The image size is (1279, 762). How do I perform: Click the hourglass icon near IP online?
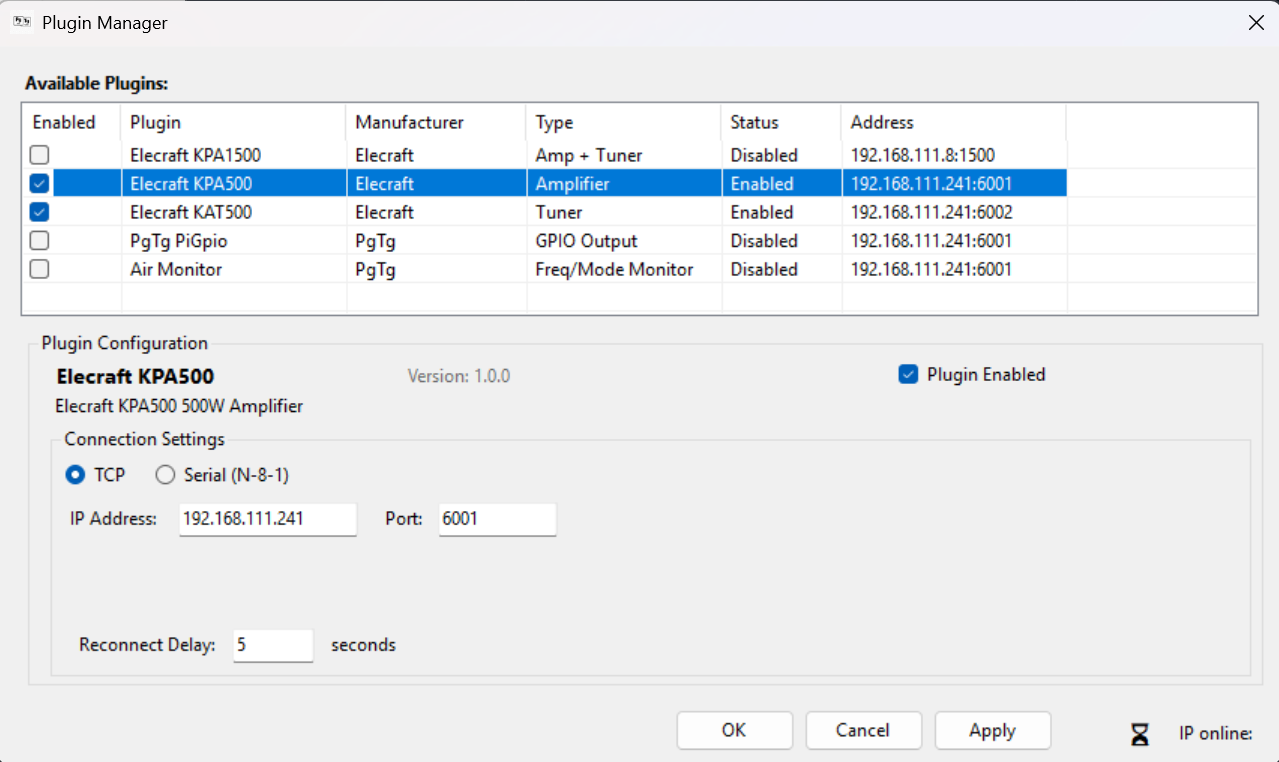[1140, 733]
